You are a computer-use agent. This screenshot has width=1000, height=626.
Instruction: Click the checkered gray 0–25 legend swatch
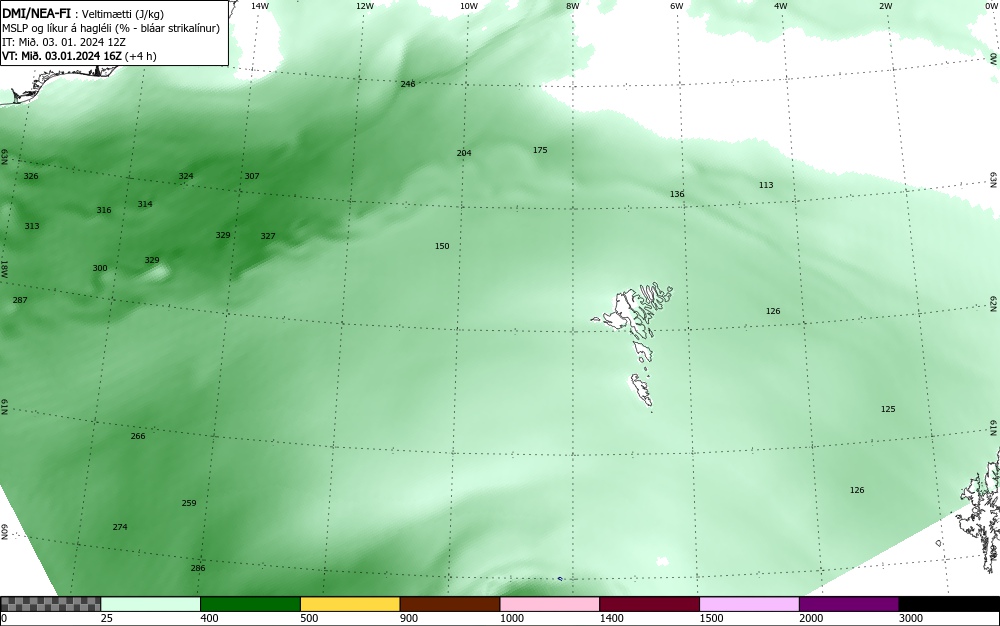50,604
